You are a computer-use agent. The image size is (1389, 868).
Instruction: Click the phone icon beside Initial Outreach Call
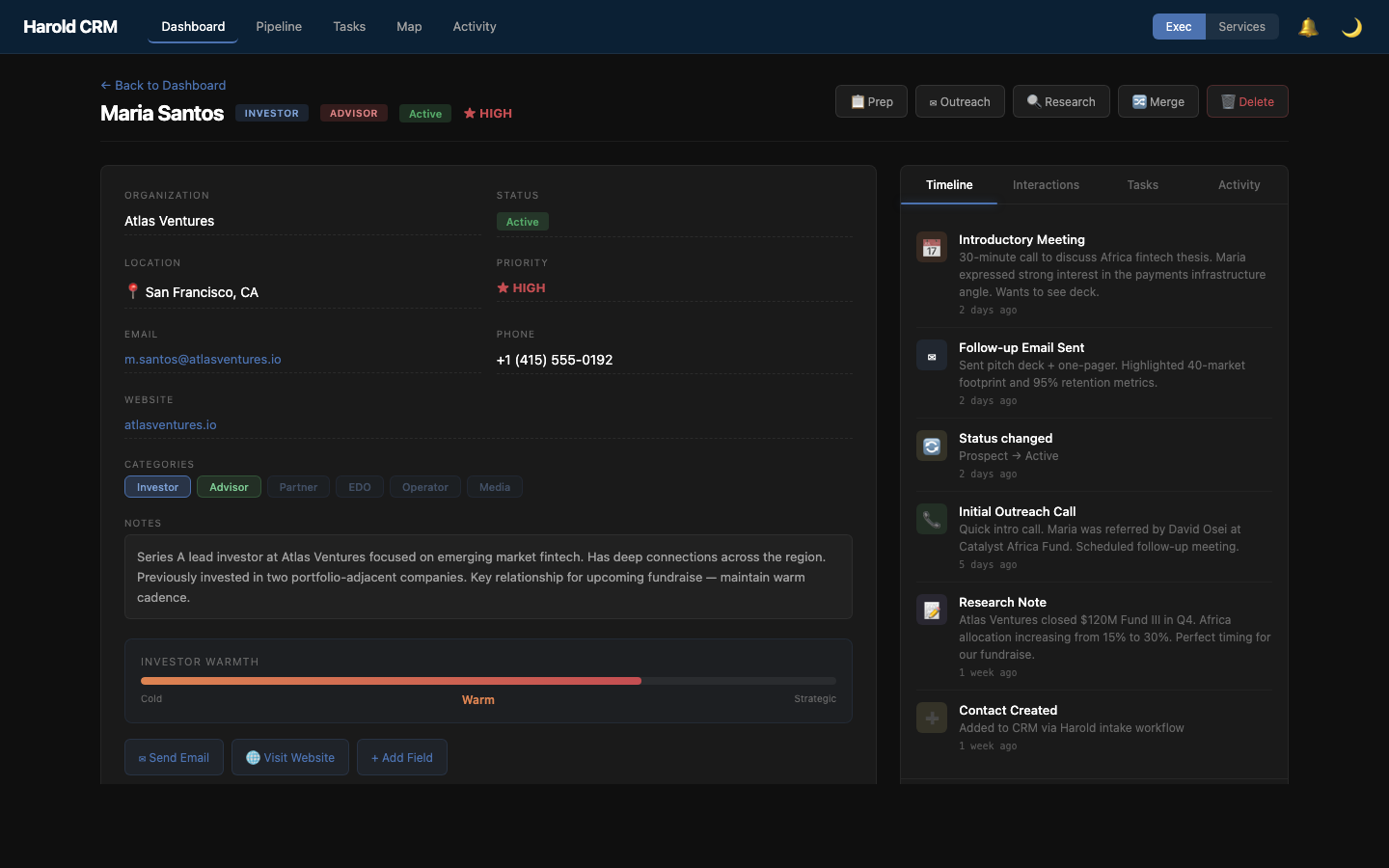(x=931, y=519)
